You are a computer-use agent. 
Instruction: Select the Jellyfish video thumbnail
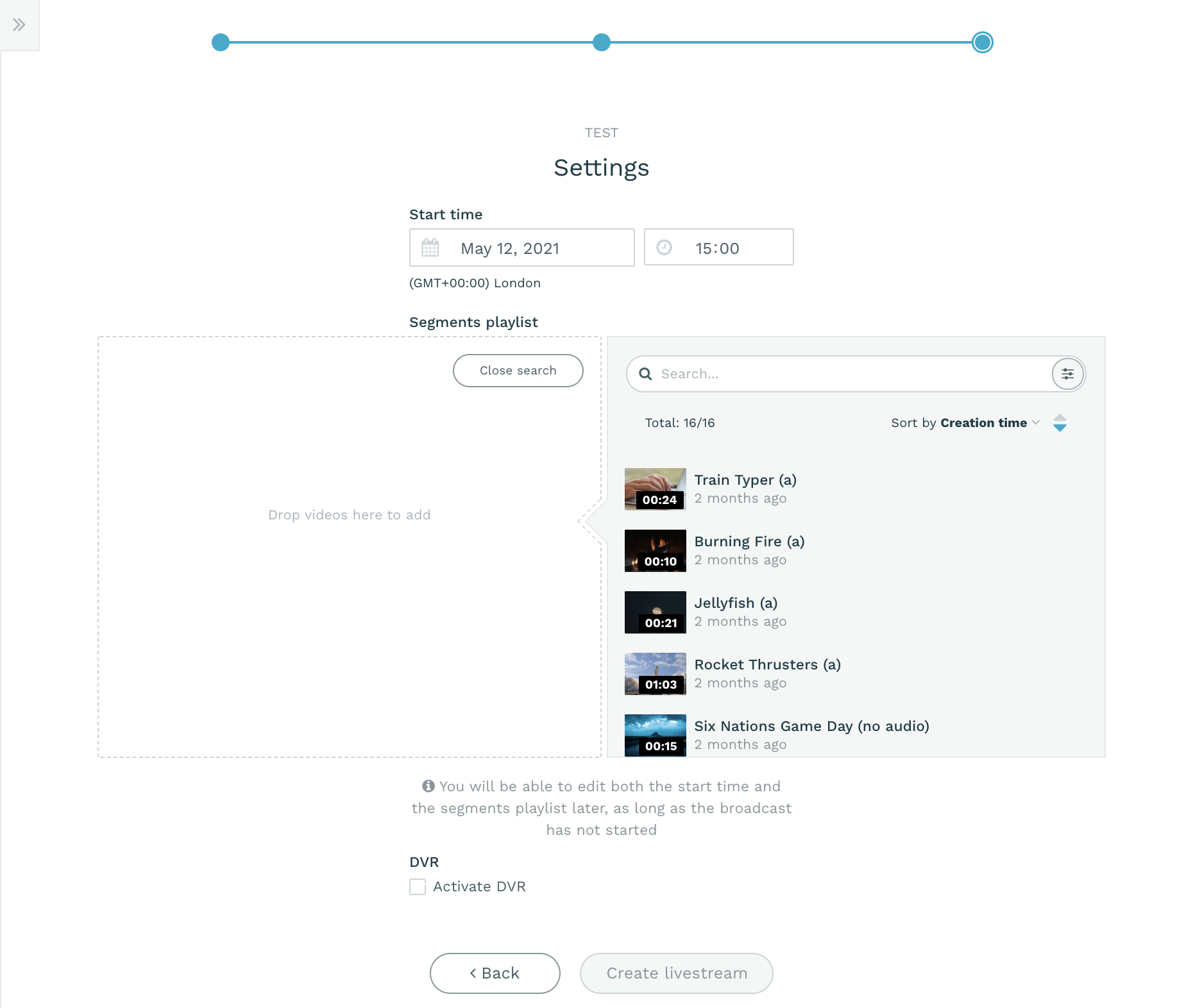click(x=655, y=612)
